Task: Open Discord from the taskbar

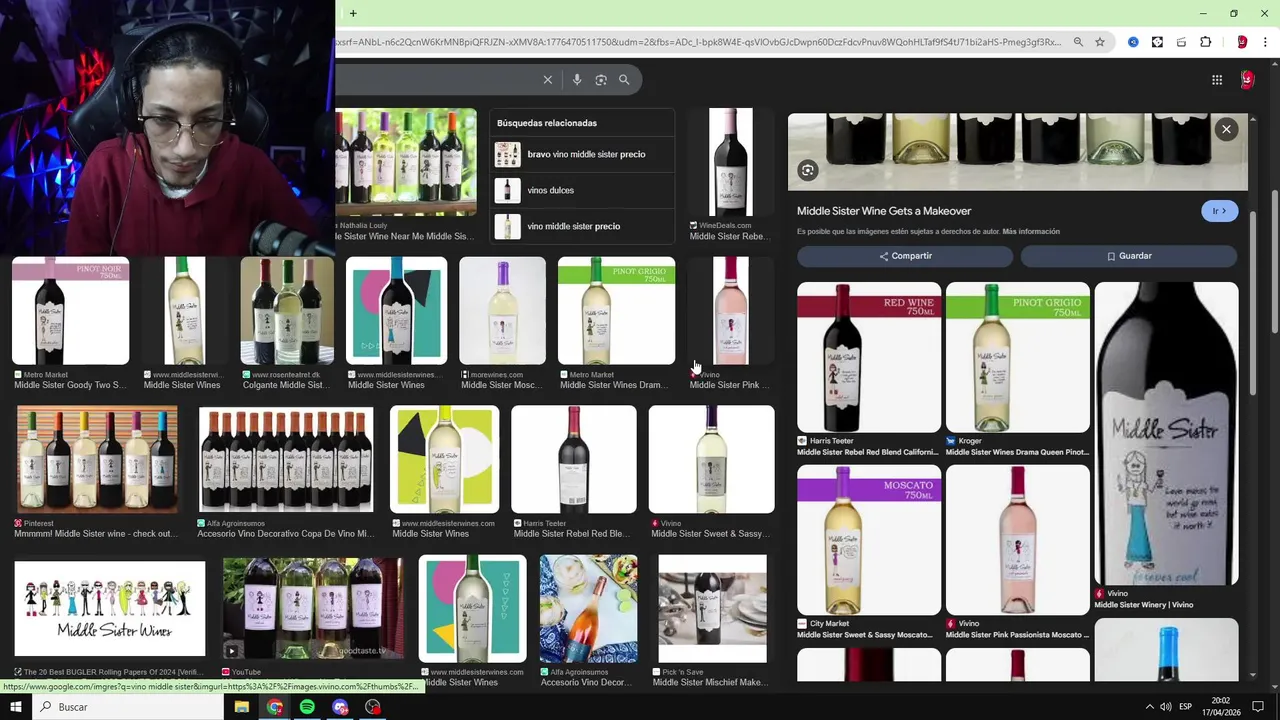Action: pos(340,707)
